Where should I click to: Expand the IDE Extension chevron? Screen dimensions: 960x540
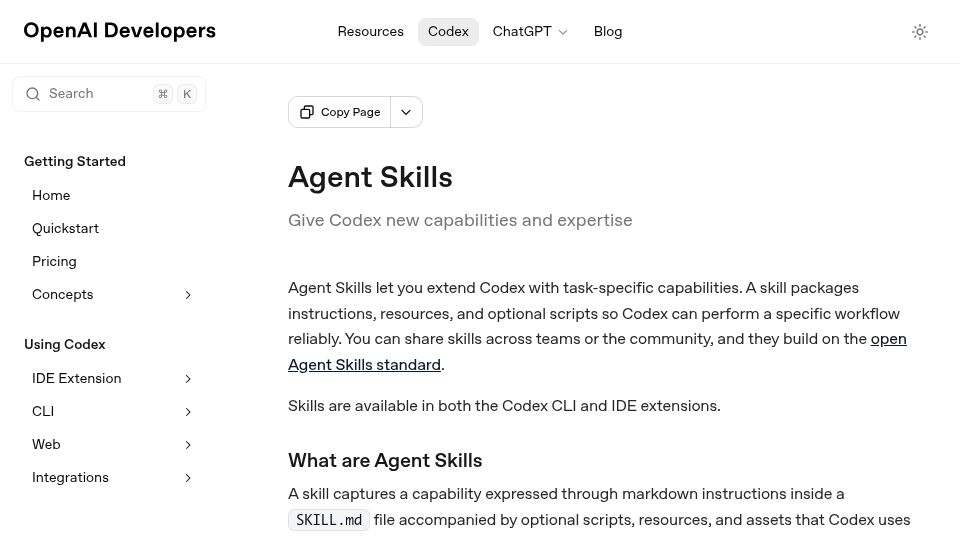(188, 379)
